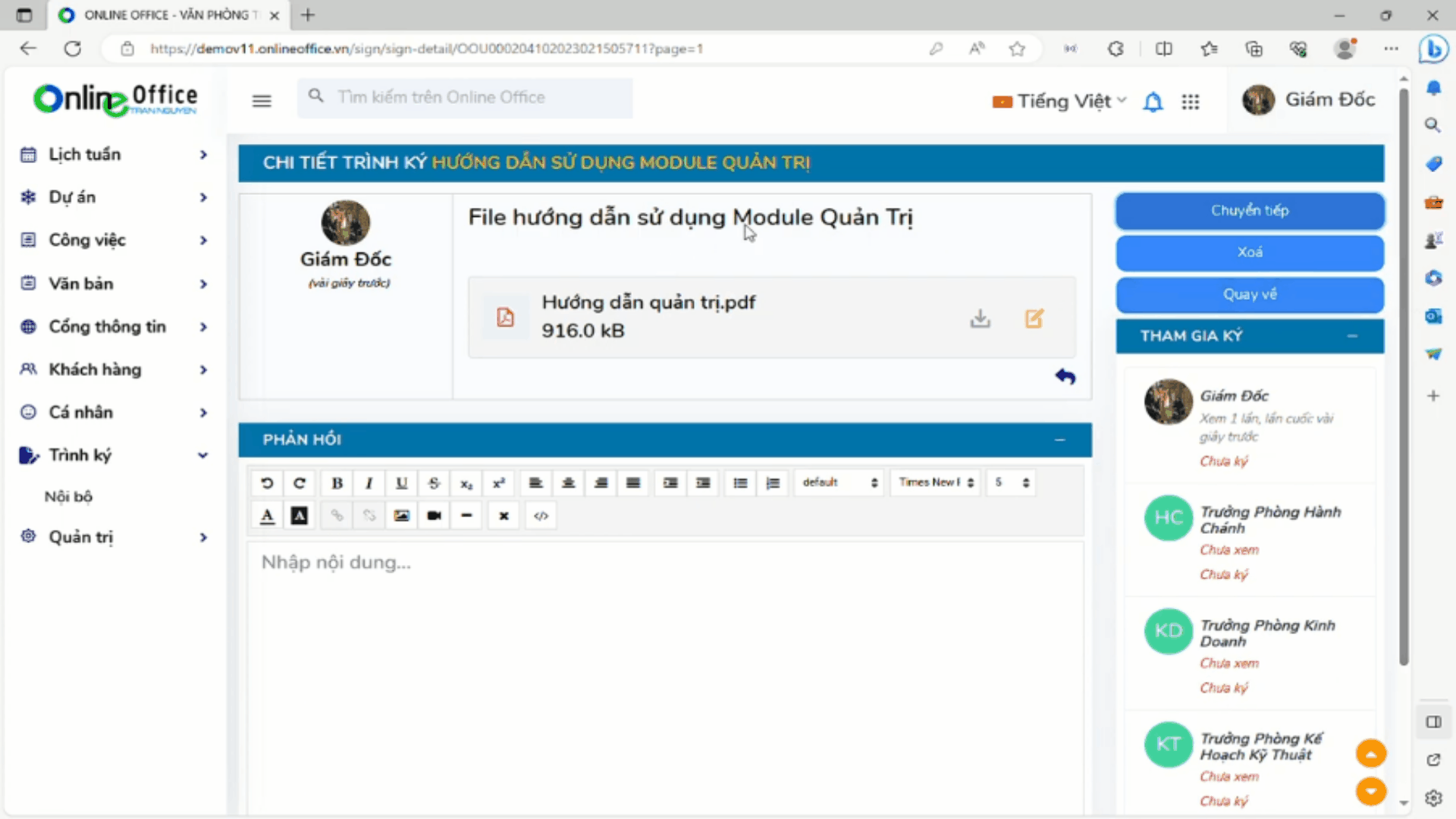Open the notification bell

click(x=1153, y=102)
